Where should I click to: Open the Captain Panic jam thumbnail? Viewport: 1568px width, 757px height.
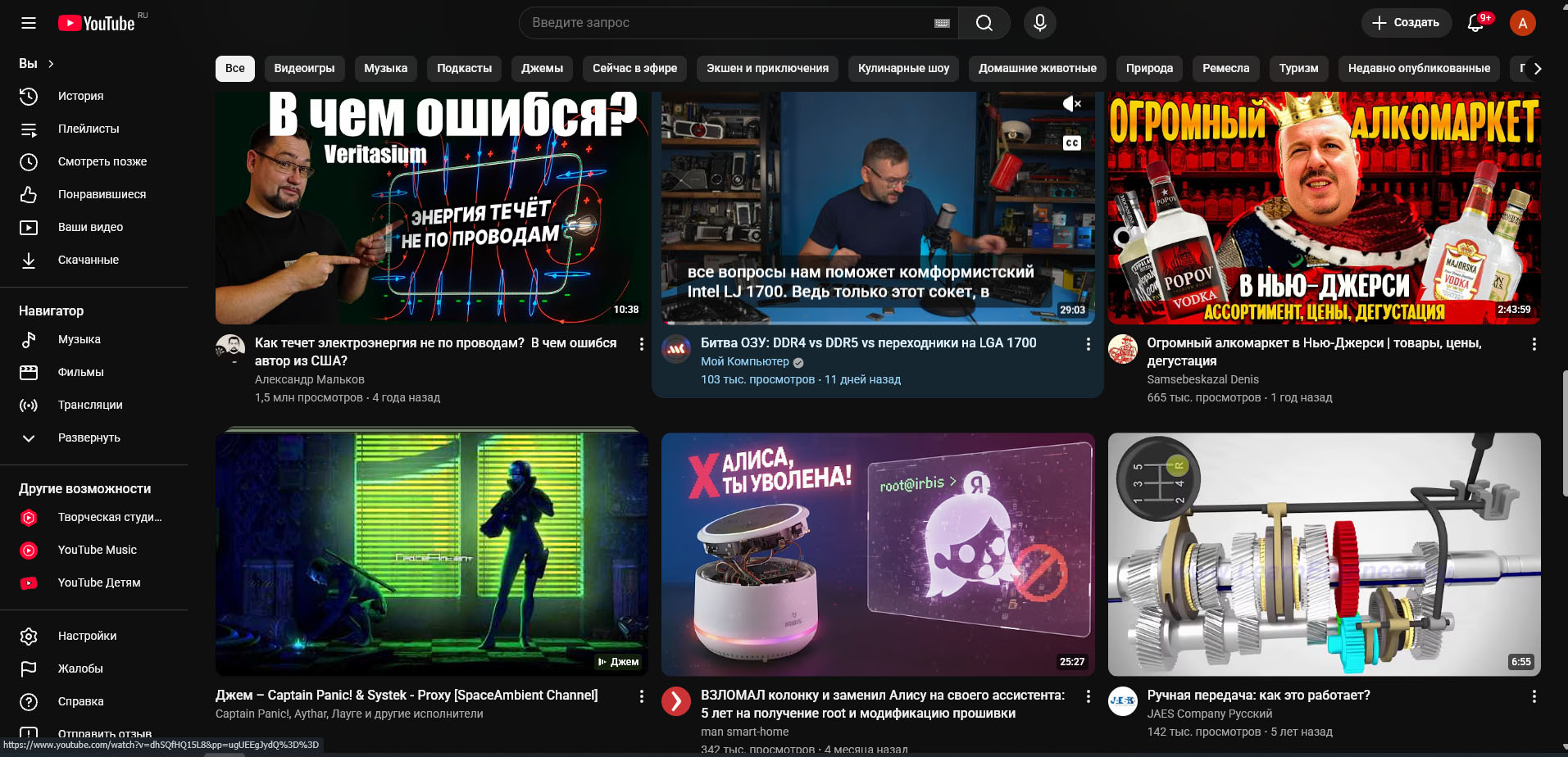click(x=432, y=555)
